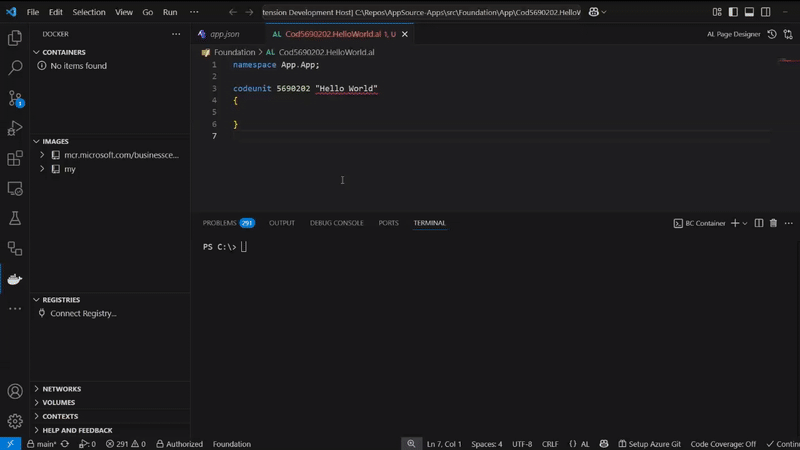Go back with the navigation arrow
Viewport: 800px width, 450px height.
(233, 12)
